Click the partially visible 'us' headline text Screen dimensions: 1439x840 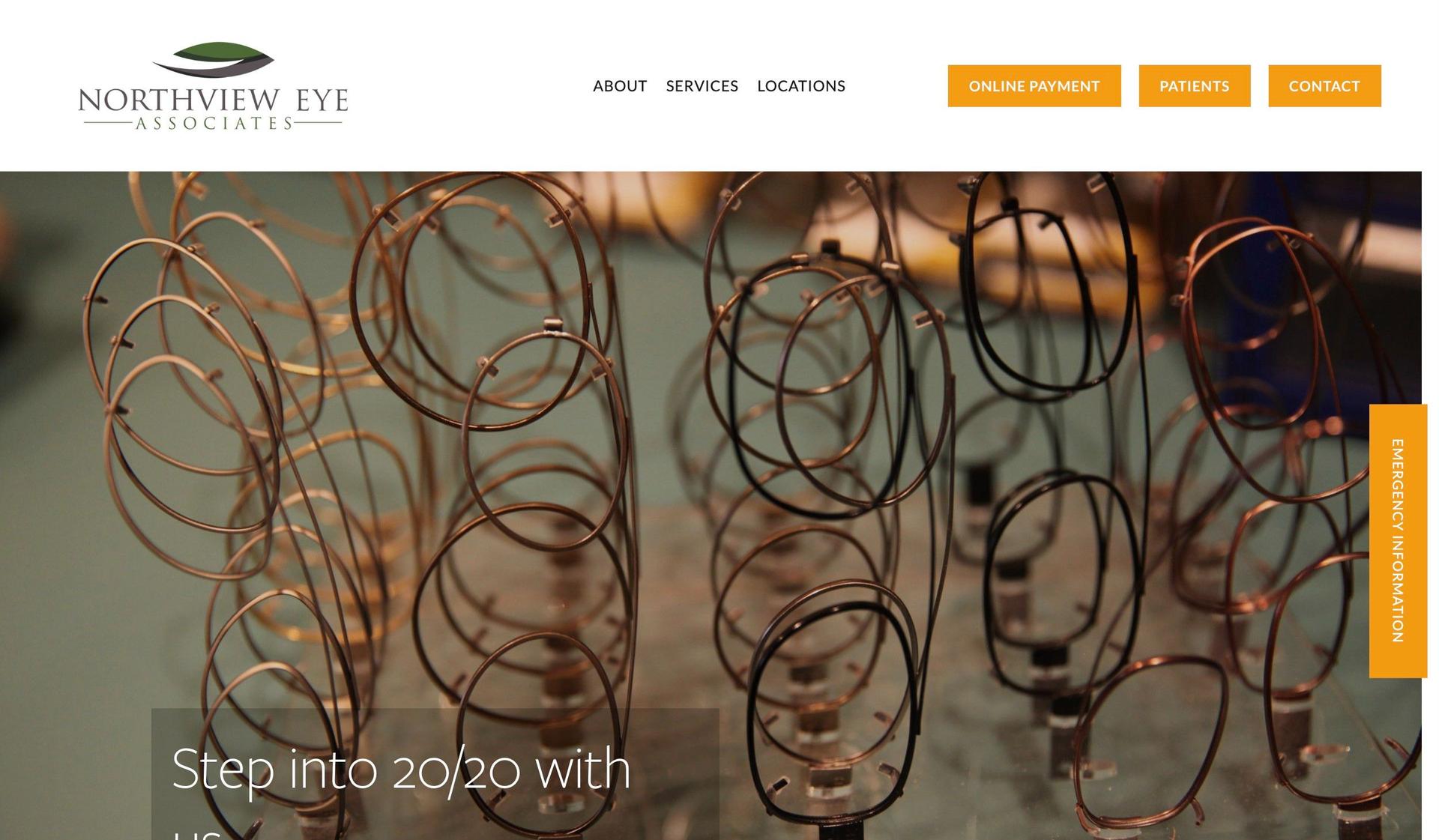coord(197,833)
